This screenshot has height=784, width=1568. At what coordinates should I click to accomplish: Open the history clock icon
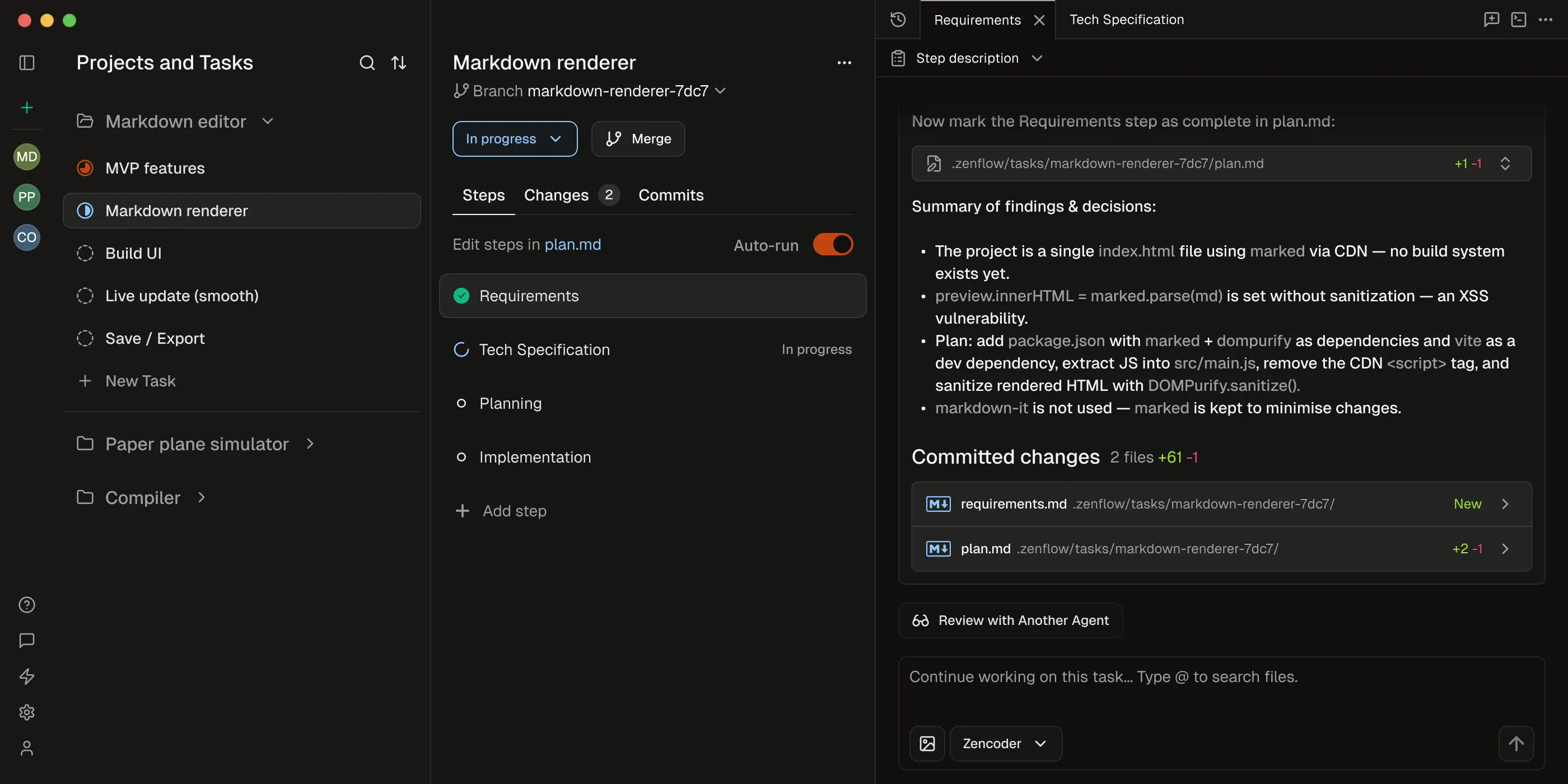pyautogui.click(x=898, y=20)
